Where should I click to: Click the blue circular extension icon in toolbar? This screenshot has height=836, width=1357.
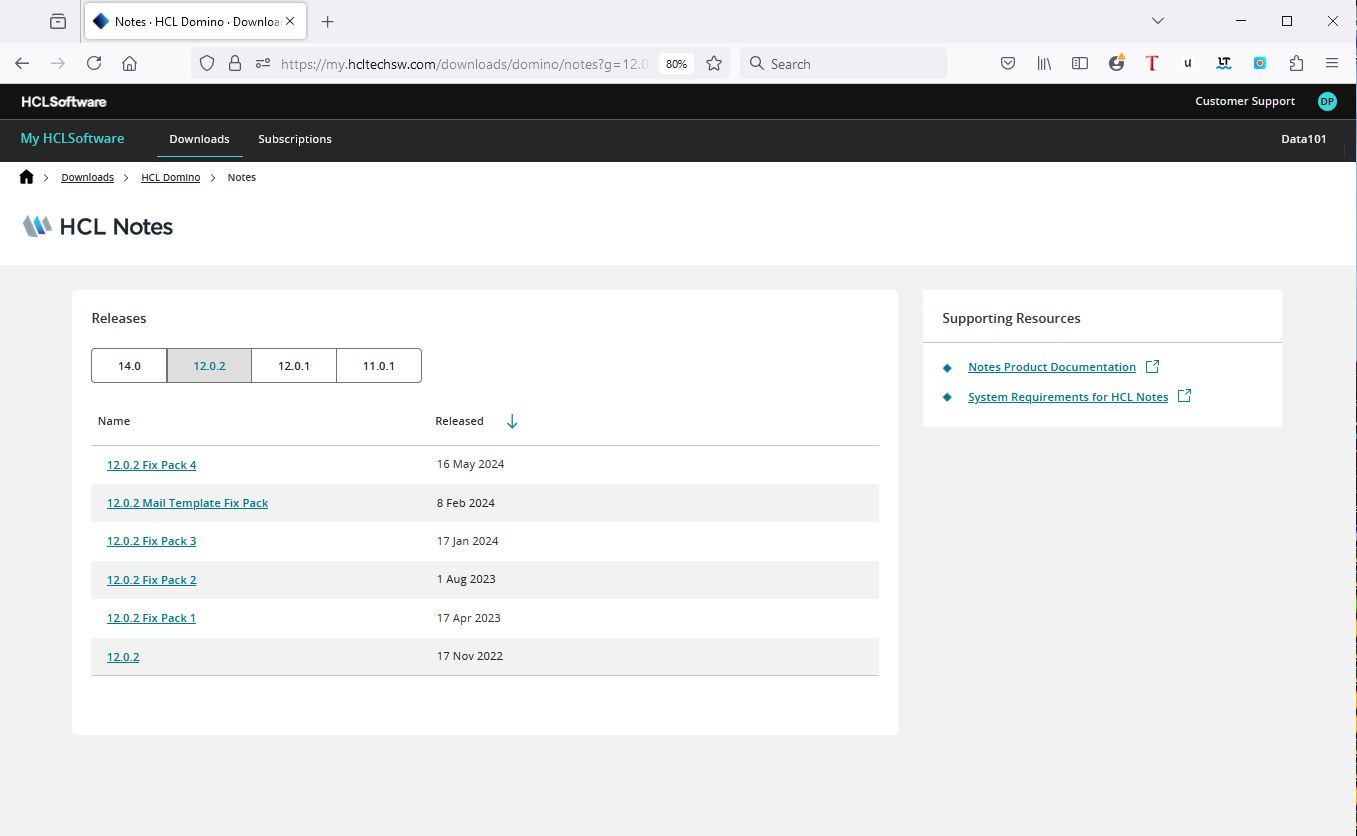(1260, 63)
